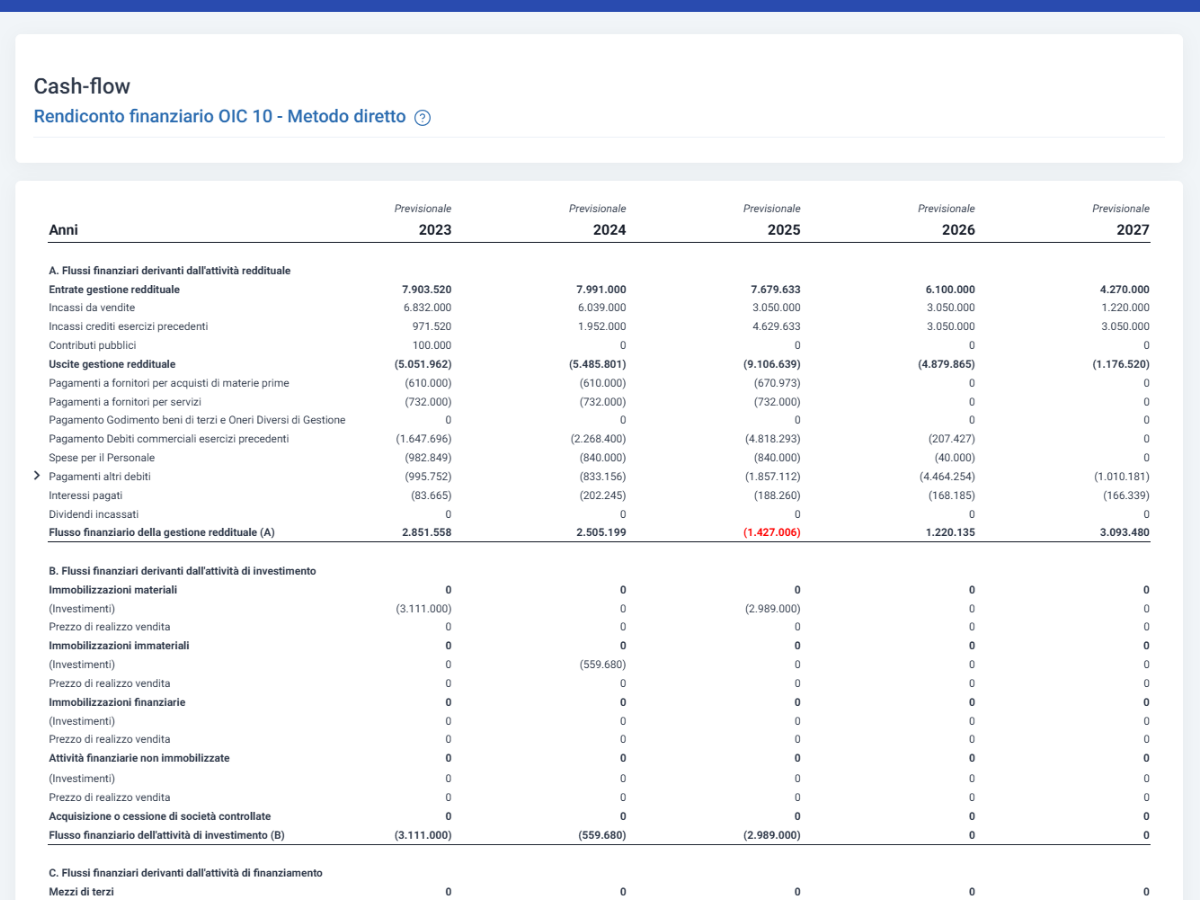Click the value 1.220.135
This screenshot has width=1200, height=900.
951,533
